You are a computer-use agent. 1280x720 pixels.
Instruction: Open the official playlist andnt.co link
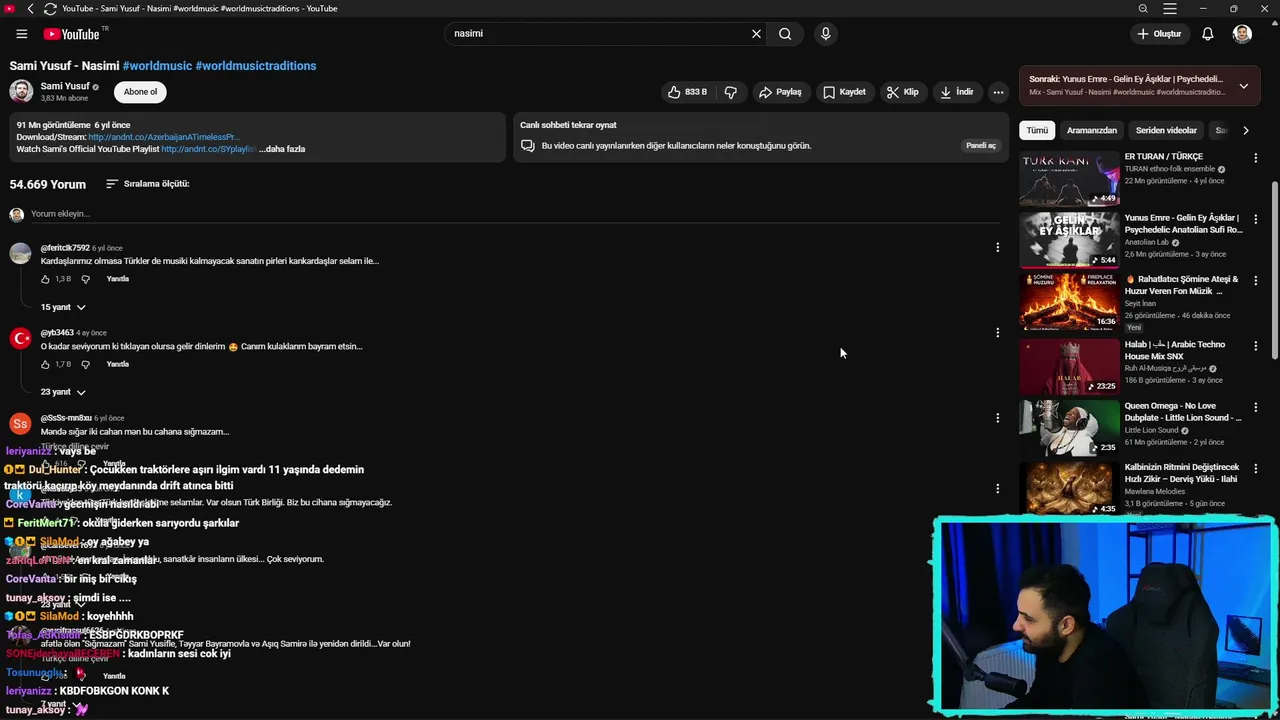[209, 149]
